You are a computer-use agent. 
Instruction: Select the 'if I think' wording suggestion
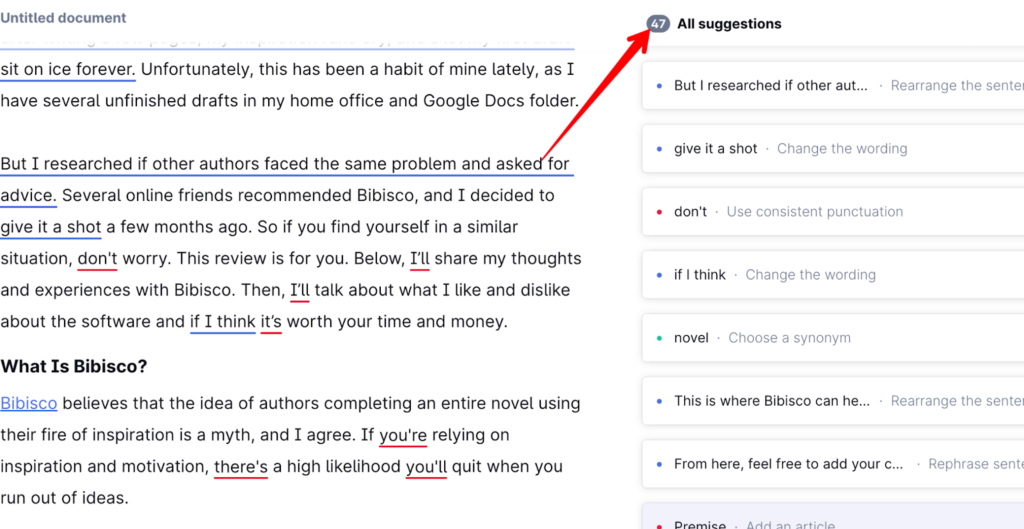pyautogui.click(x=830, y=275)
